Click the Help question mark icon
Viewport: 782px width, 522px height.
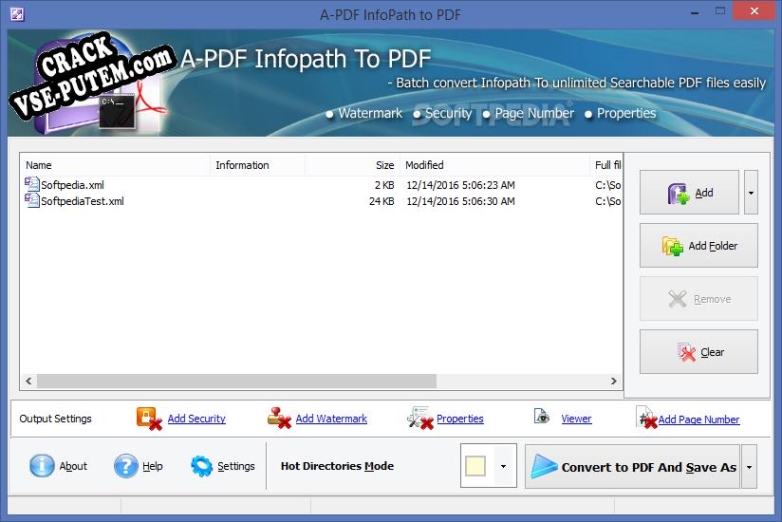click(125, 466)
